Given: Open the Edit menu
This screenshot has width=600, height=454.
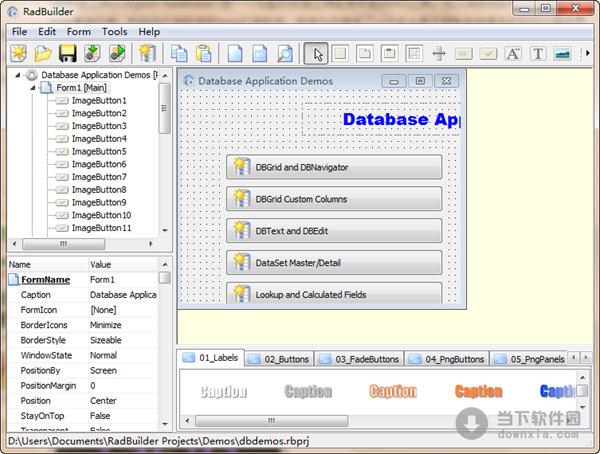Looking at the screenshot, I should point(47,31).
